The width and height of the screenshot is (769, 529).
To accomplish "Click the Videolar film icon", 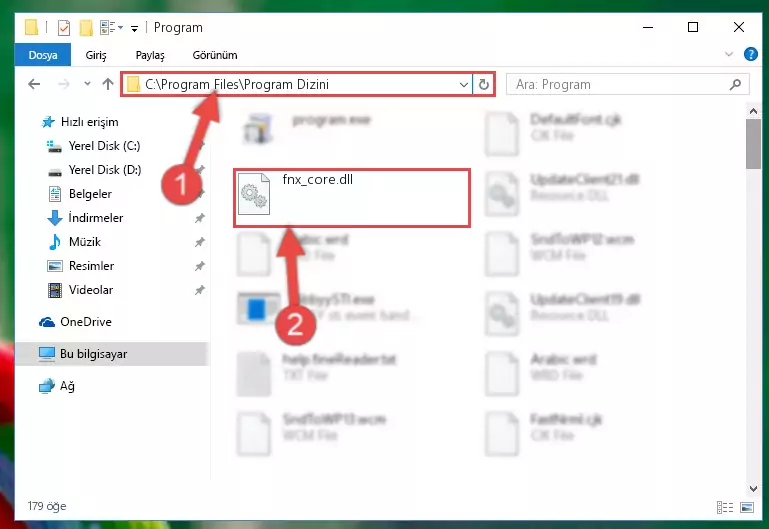I will [x=54, y=290].
